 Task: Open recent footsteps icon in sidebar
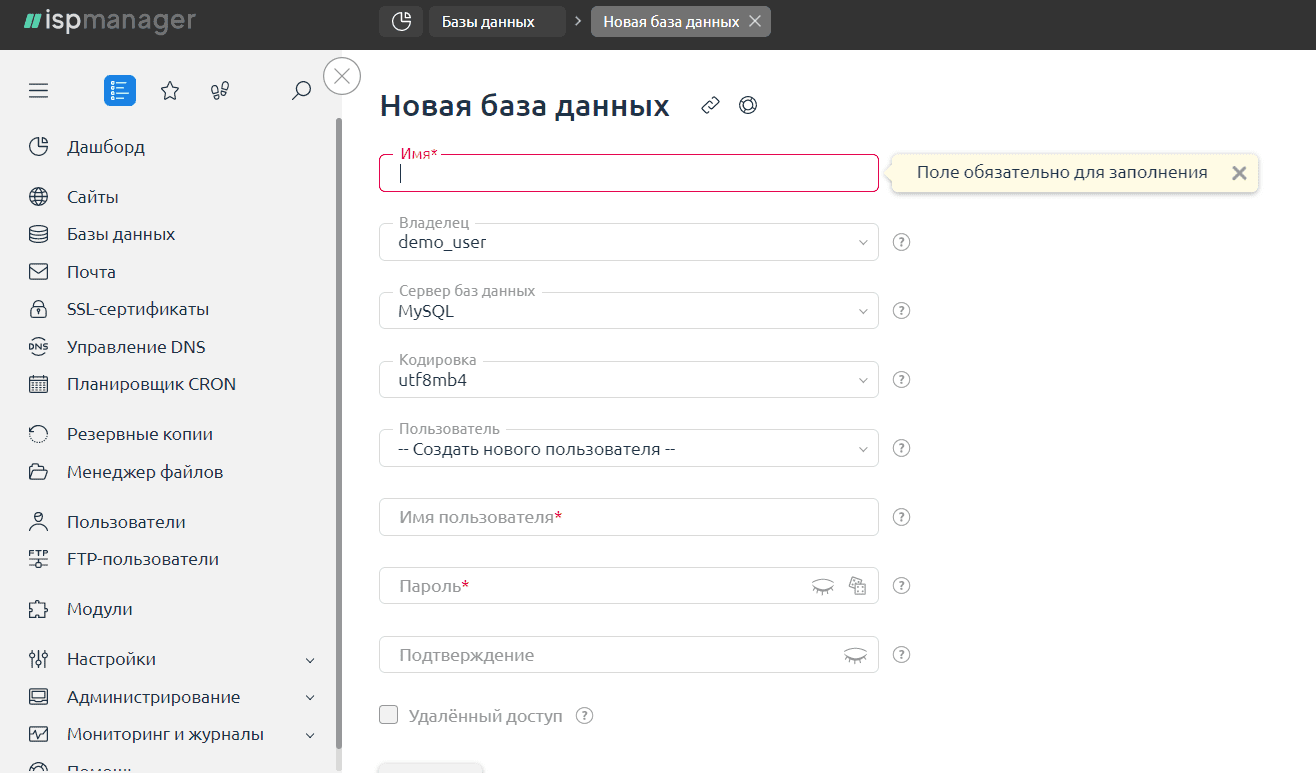(220, 91)
